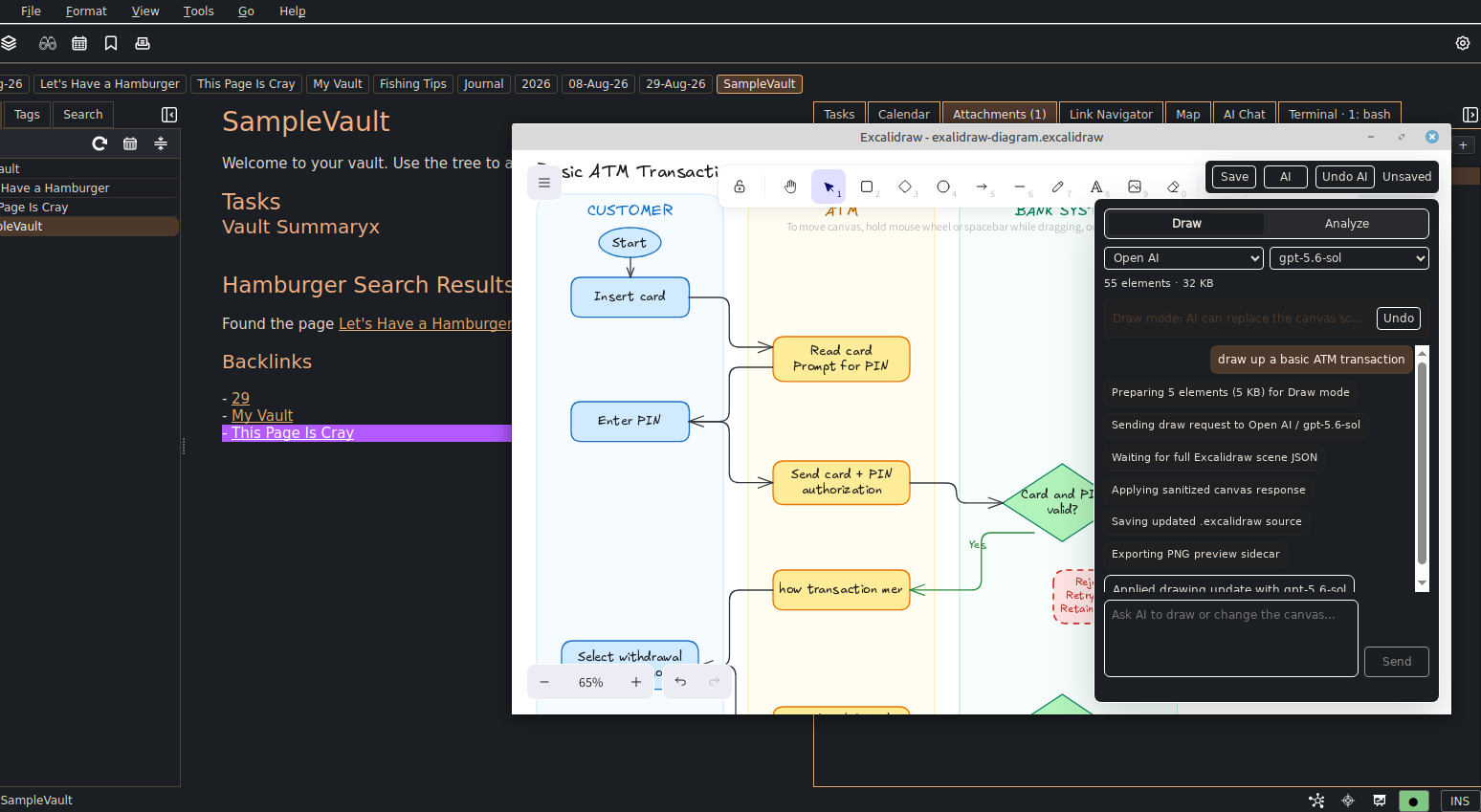Collapse the left sidebar panel
The image size is (1481, 812).
pyautogui.click(x=169, y=115)
